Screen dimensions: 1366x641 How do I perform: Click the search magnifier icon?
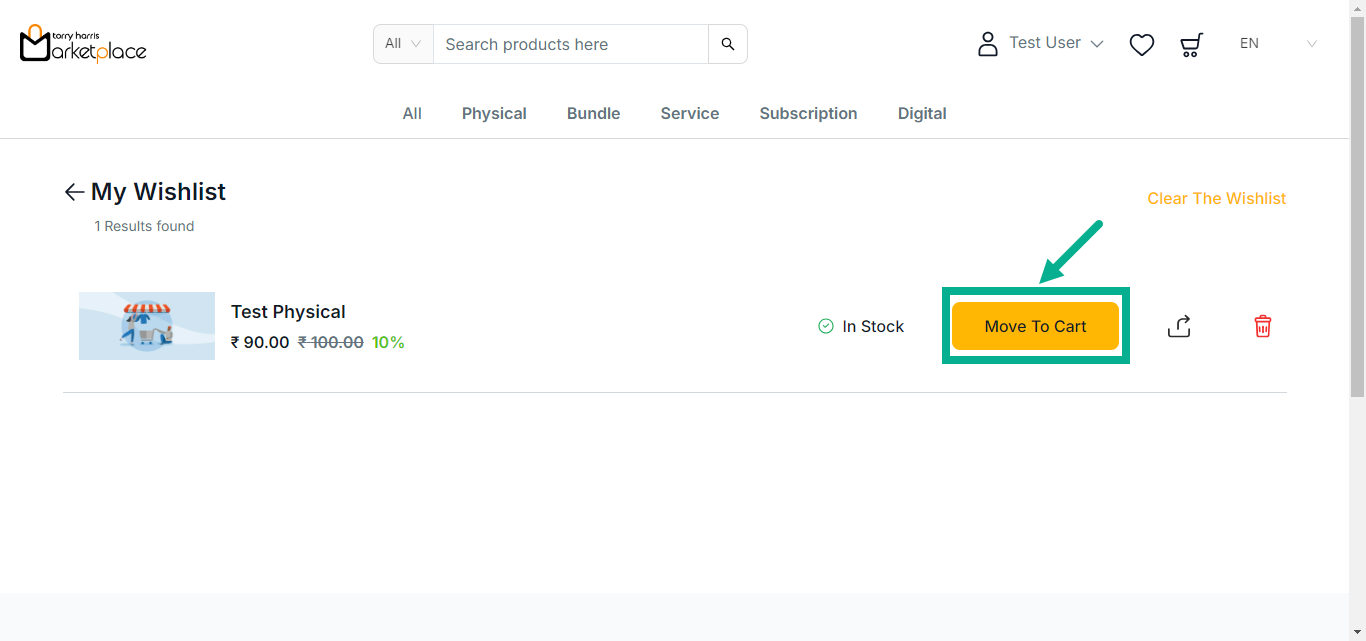(x=727, y=44)
